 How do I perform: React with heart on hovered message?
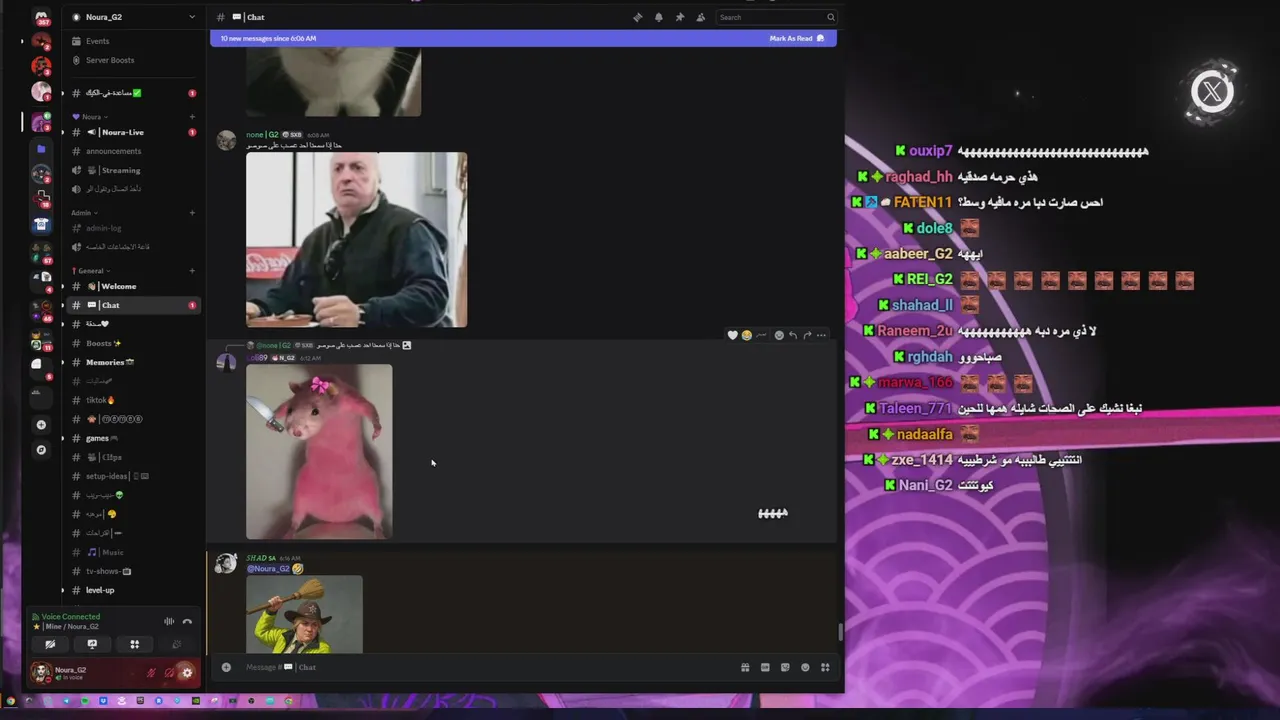coord(732,335)
